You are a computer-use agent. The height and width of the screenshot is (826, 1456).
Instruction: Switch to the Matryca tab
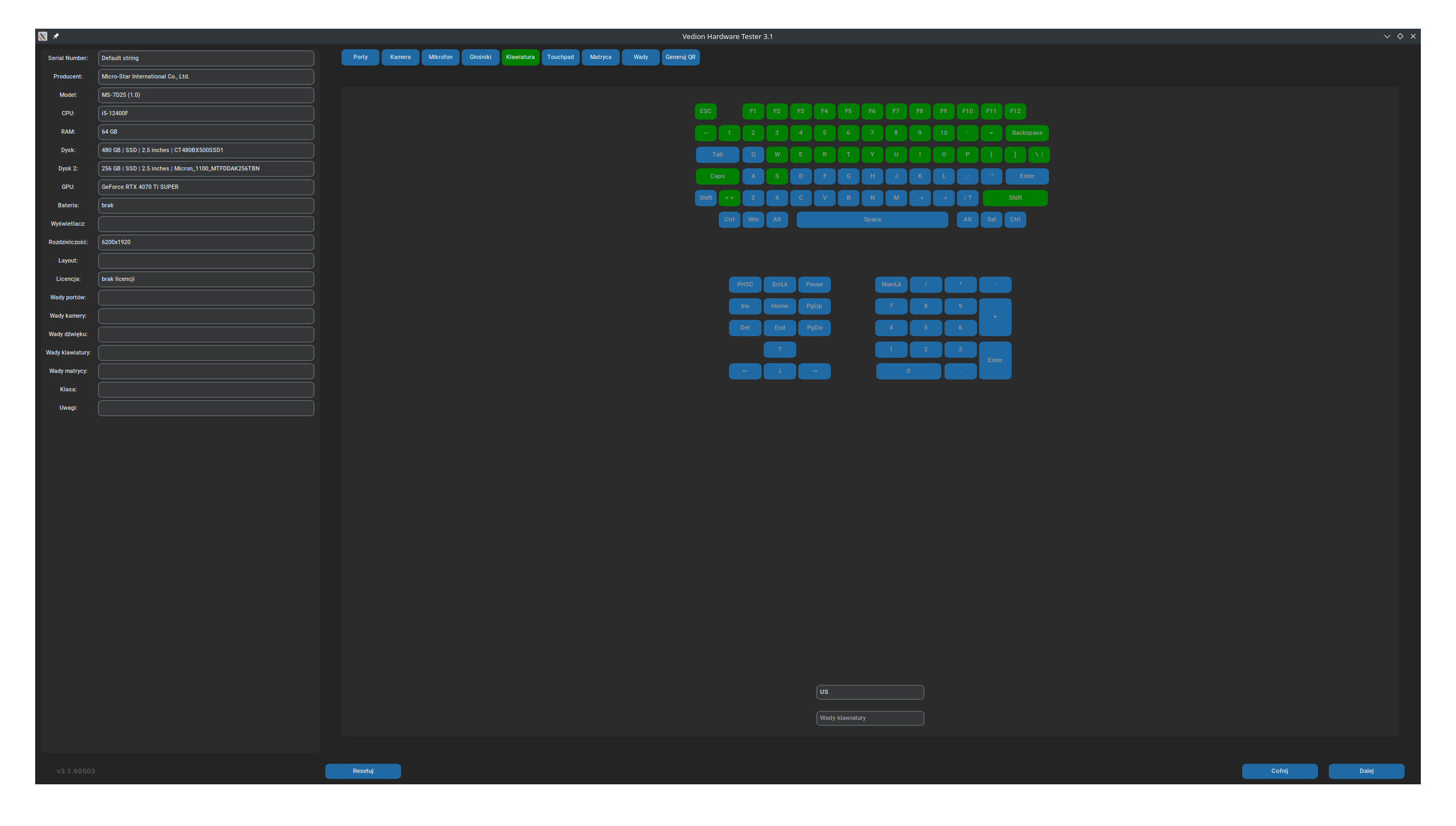[x=600, y=57]
